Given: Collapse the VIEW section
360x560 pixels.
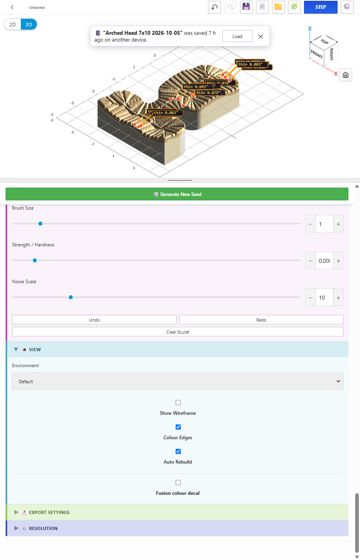Looking at the screenshot, I should tap(177, 349).
